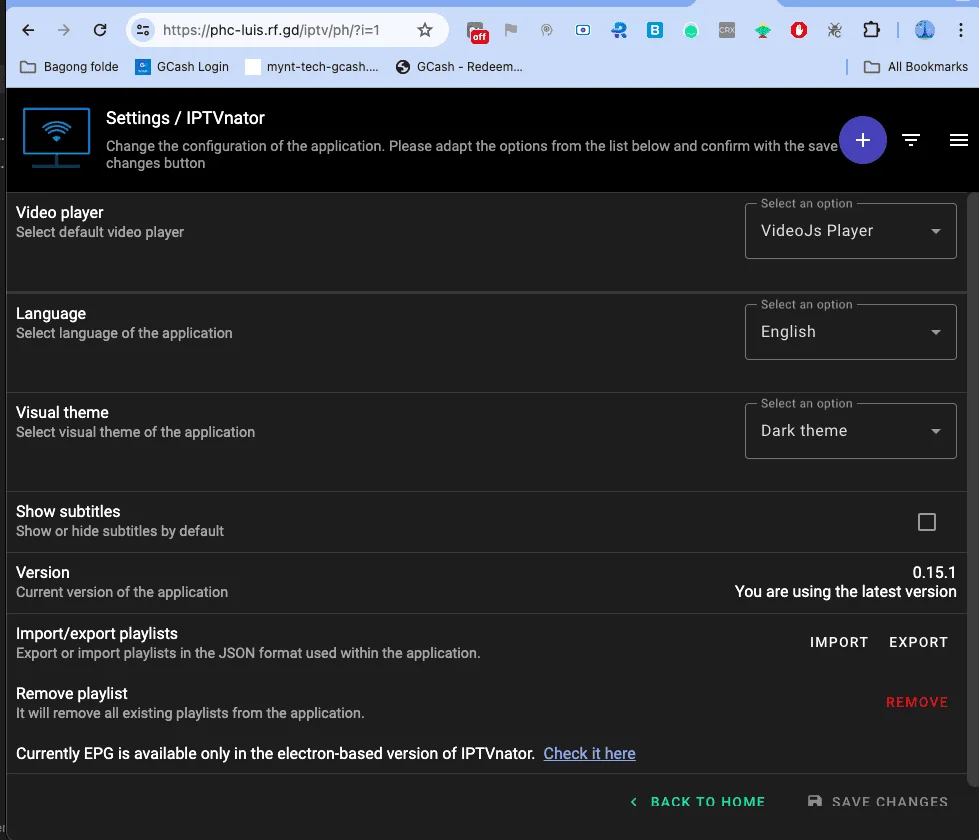Click 'Select language of the application' description

[x=124, y=334]
